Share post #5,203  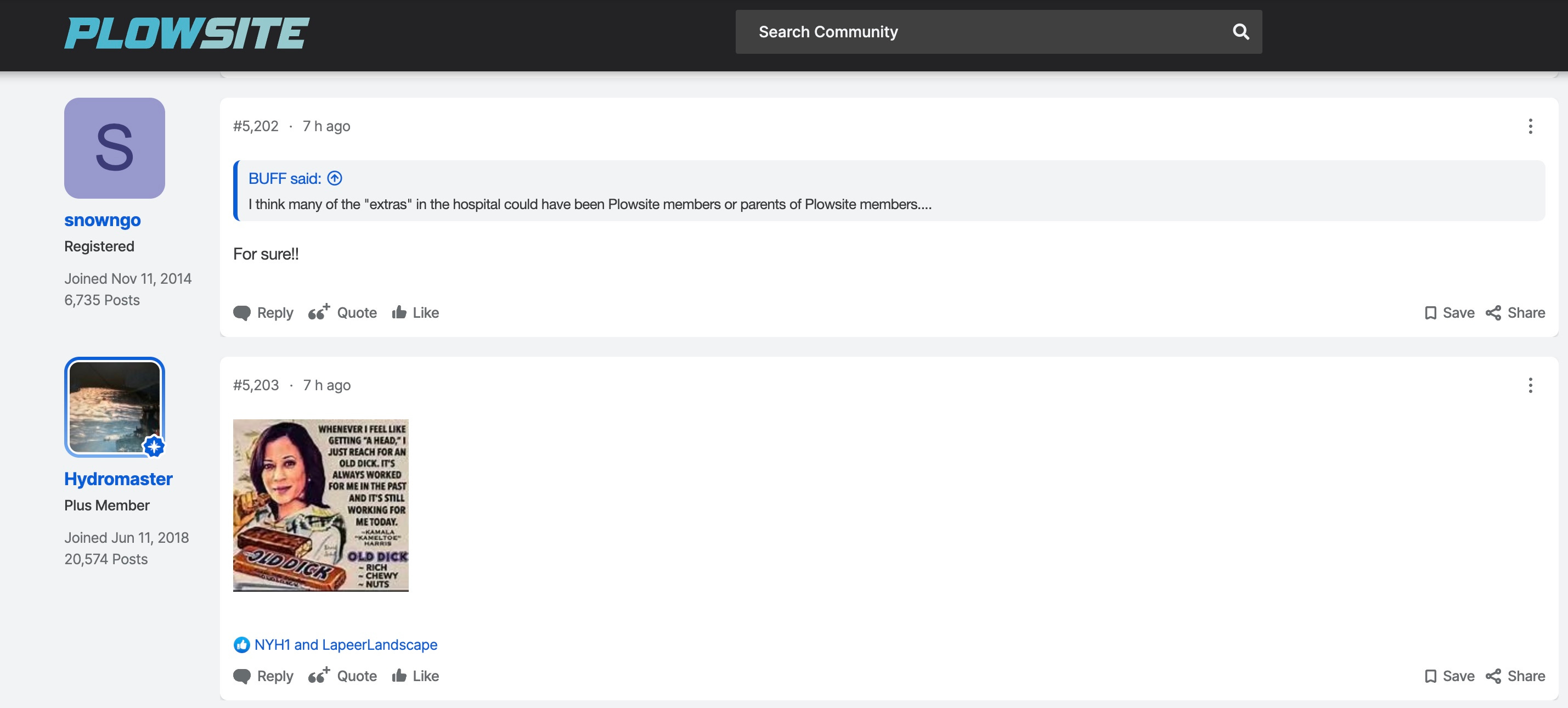[x=1516, y=676]
